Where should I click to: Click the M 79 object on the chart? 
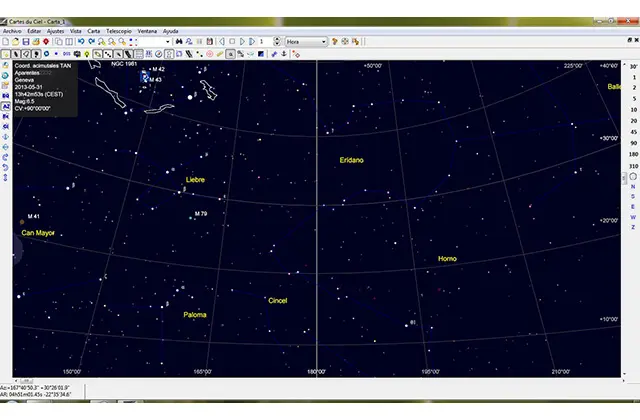193,214
